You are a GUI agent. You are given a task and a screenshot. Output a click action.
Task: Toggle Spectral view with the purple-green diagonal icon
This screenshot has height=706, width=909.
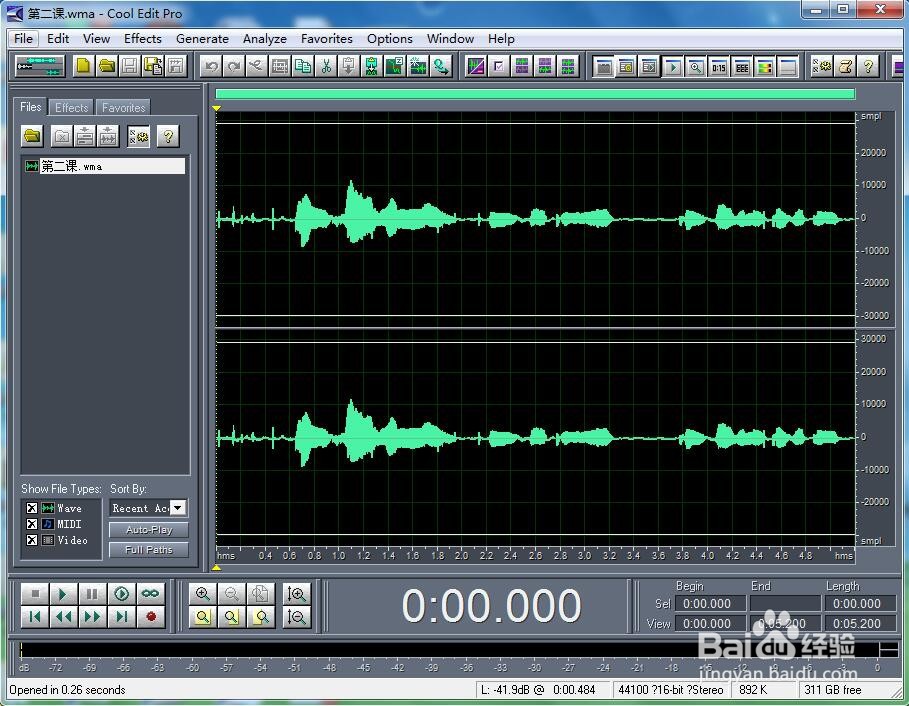pyautogui.click(x=475, y=66)
